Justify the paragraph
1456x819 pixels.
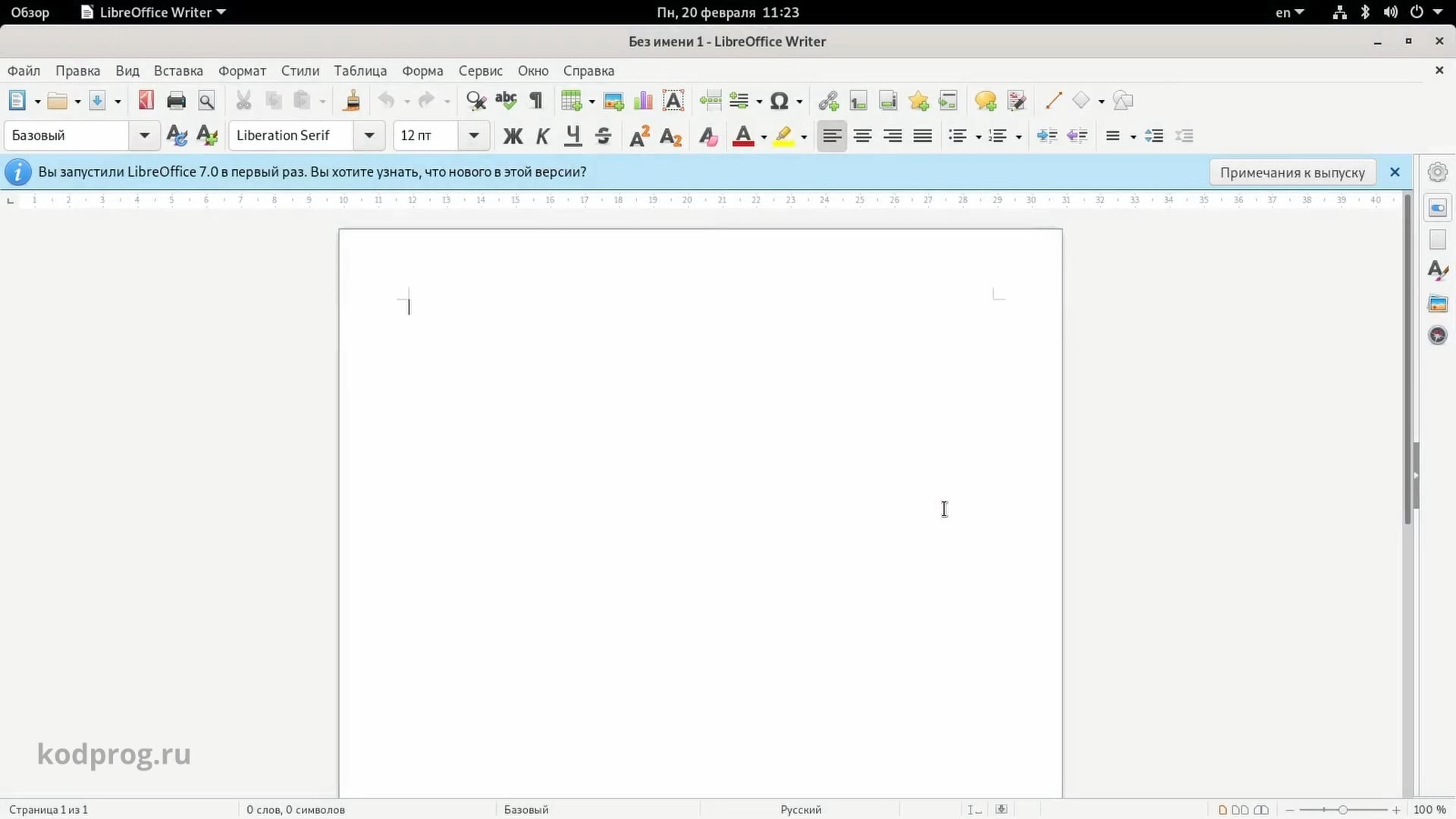click(x=923, y=136)
